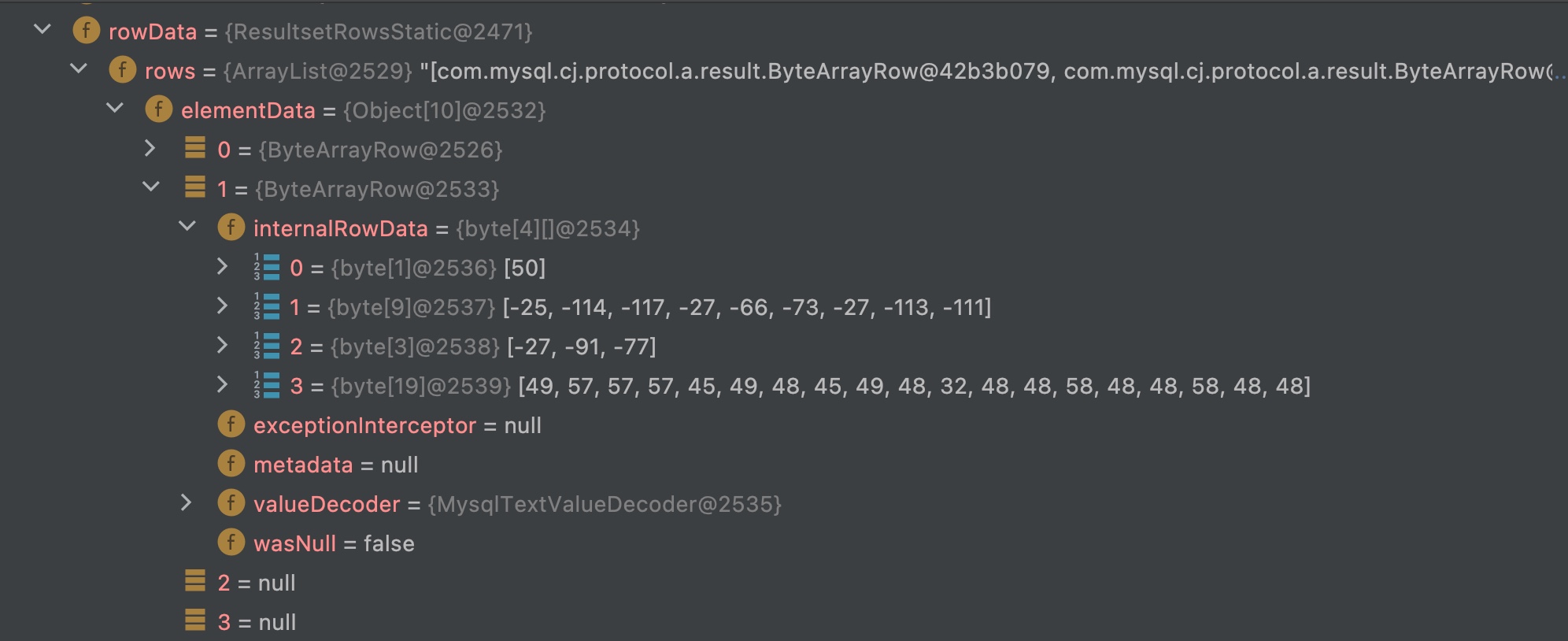Expand byte[1]@2536 array entry

[x=222, y=267]
